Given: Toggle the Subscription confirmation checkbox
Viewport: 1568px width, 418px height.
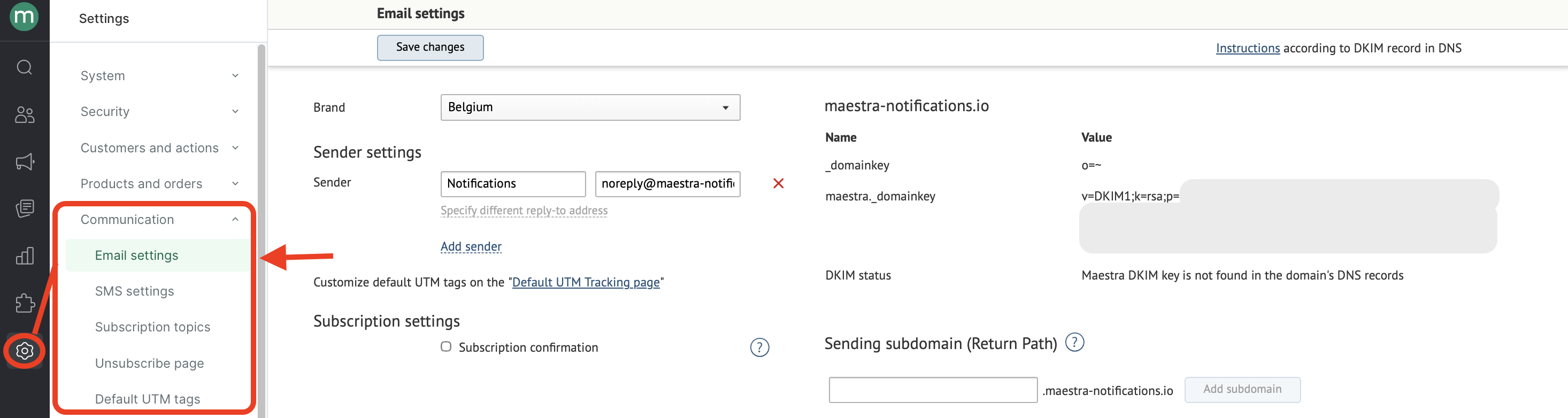Looking at the screenshot, I should [446, 346].
